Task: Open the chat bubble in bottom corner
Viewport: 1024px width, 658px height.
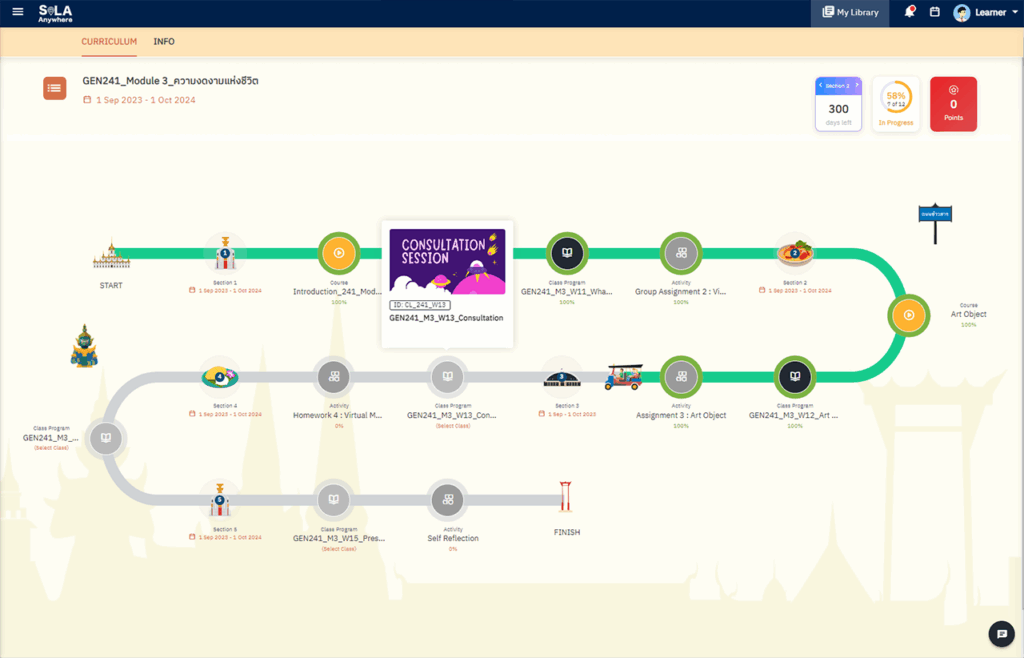Action: click(1001, 633)
